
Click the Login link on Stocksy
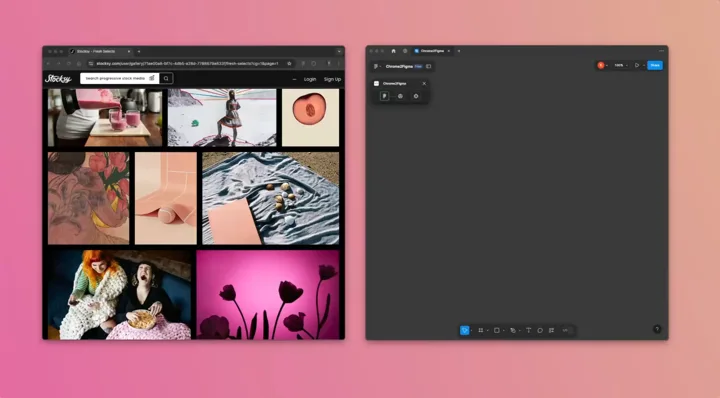[x=310, y=79]
